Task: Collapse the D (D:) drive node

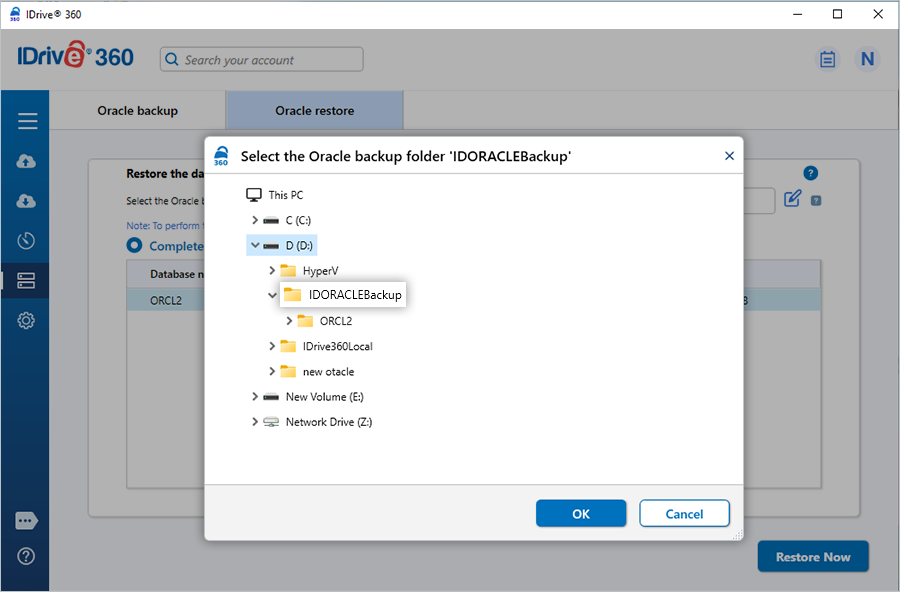Action: point(256,245)
